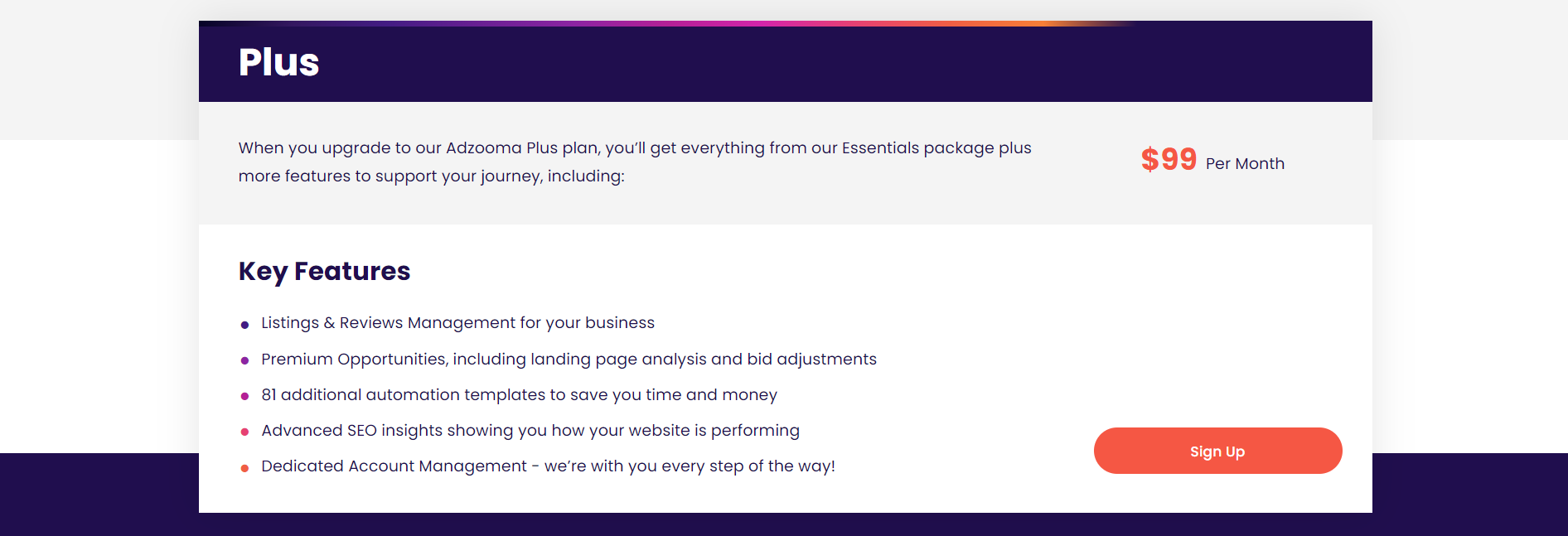Screen dimensions: 1568x536
Task: Click the Dedicated Account Management feature text
Action: click(x=548, y=466)
